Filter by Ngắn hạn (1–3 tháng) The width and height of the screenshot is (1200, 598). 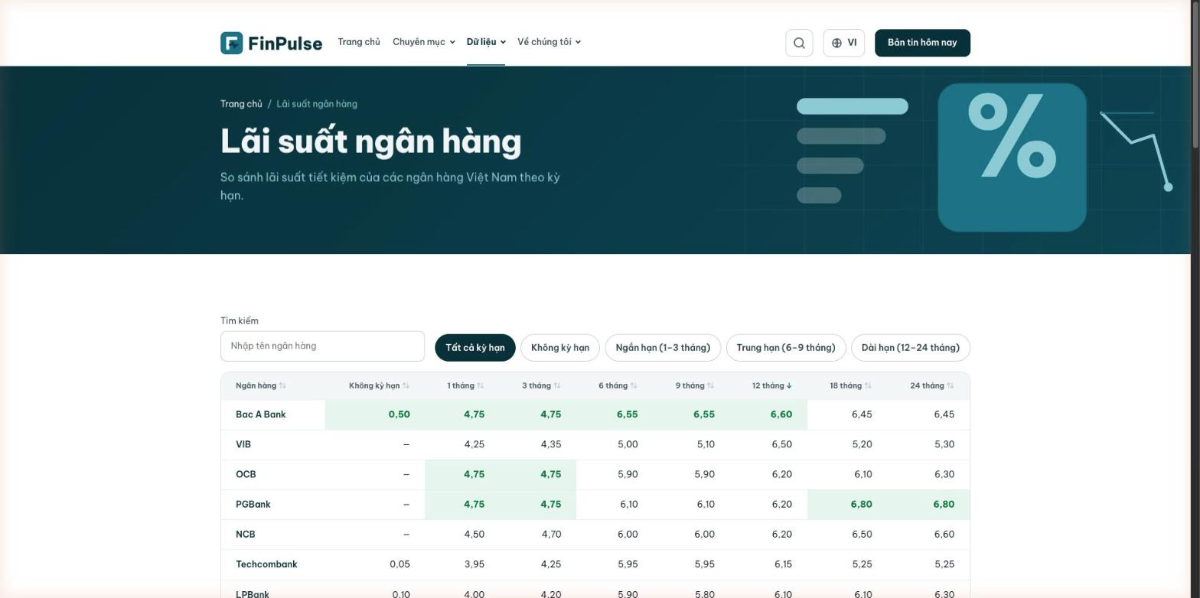pos(663,348)
